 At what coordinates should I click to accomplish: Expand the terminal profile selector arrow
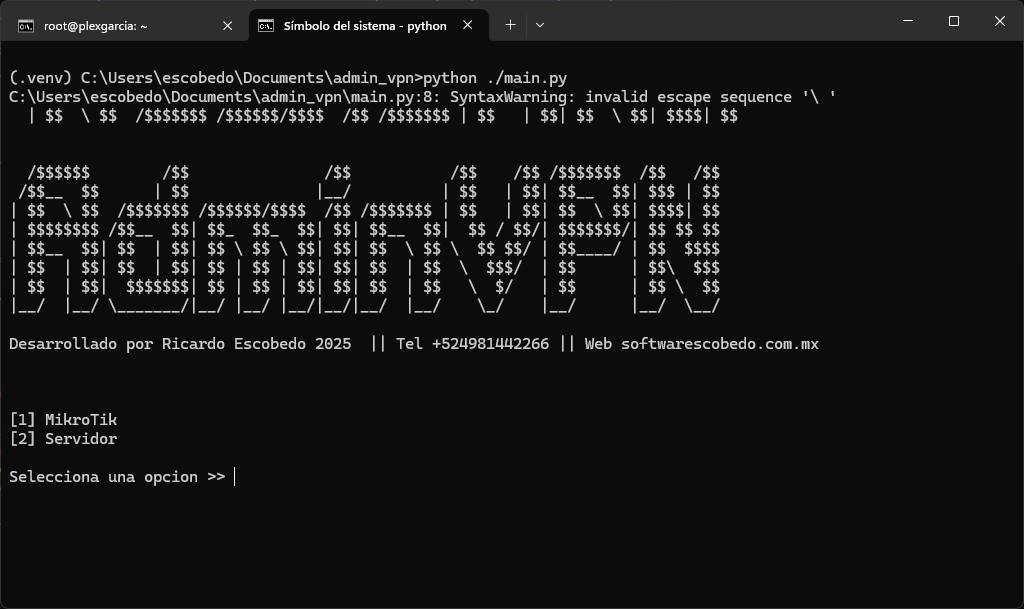541,25
